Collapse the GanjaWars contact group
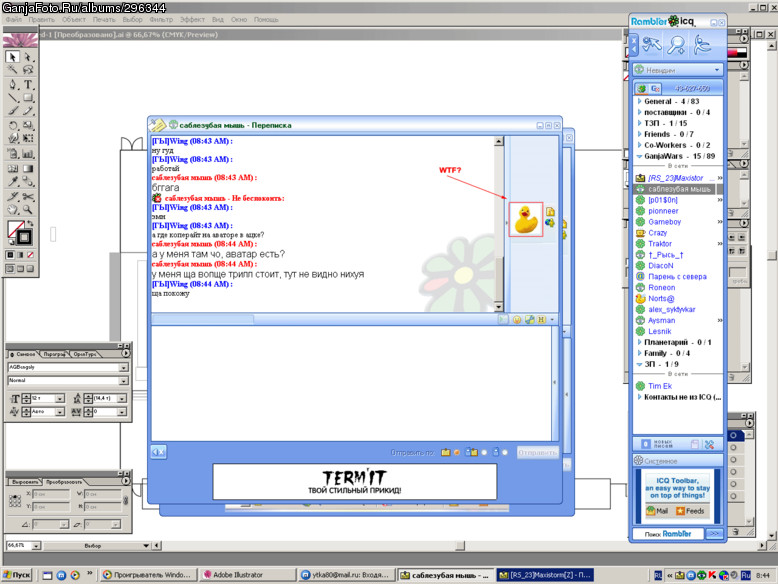 click(640, 156)
